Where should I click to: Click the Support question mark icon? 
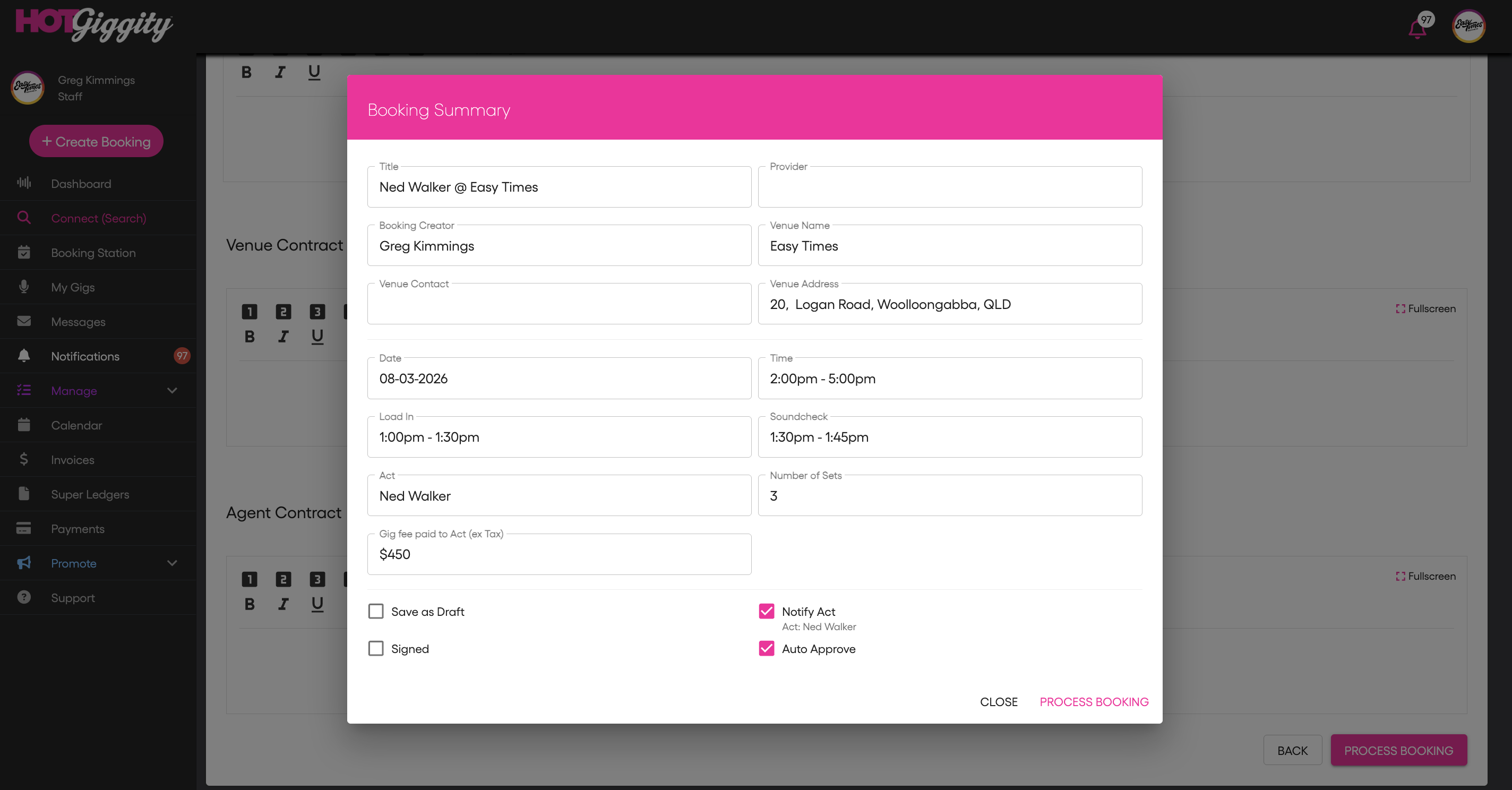[24, 597]
